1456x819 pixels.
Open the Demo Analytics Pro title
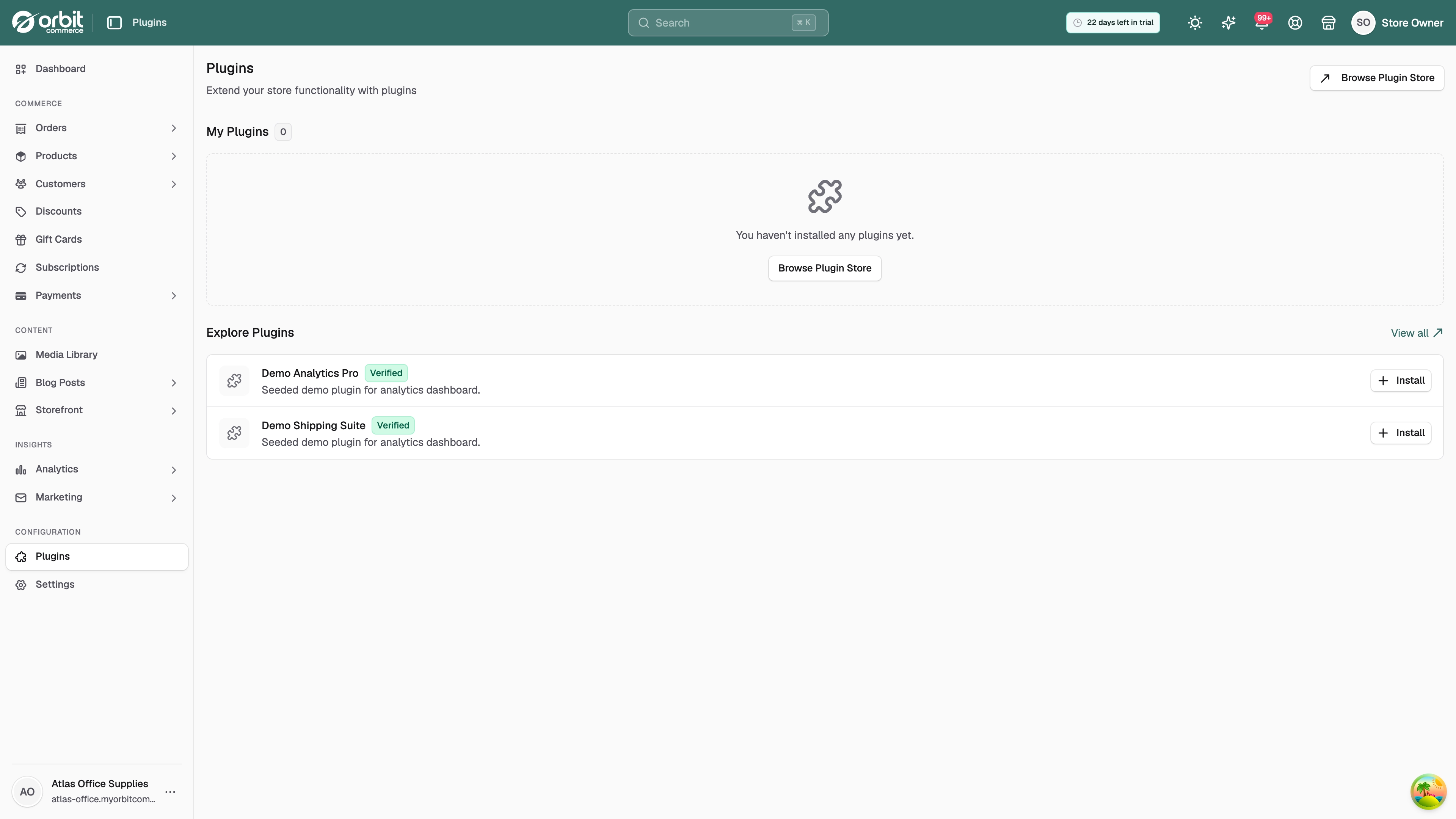[310, 373]
